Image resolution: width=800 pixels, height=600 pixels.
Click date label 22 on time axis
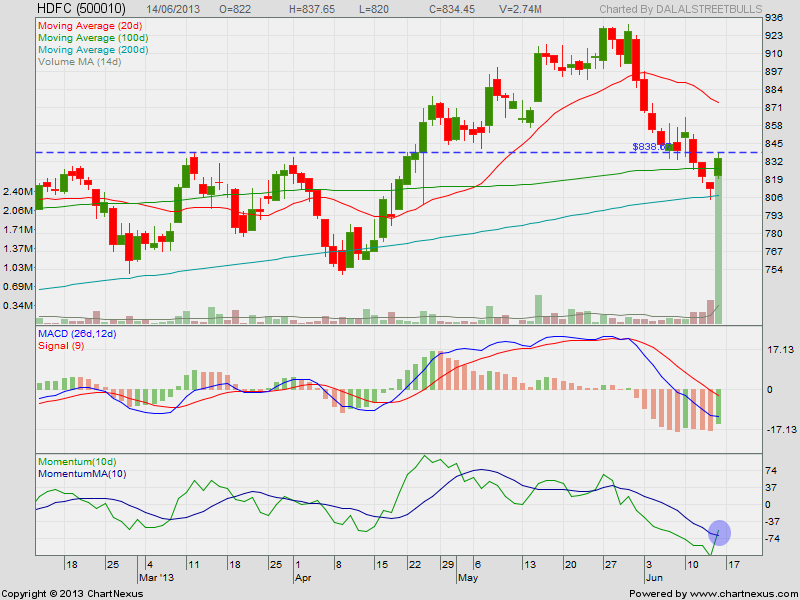[x=415, y=565]
